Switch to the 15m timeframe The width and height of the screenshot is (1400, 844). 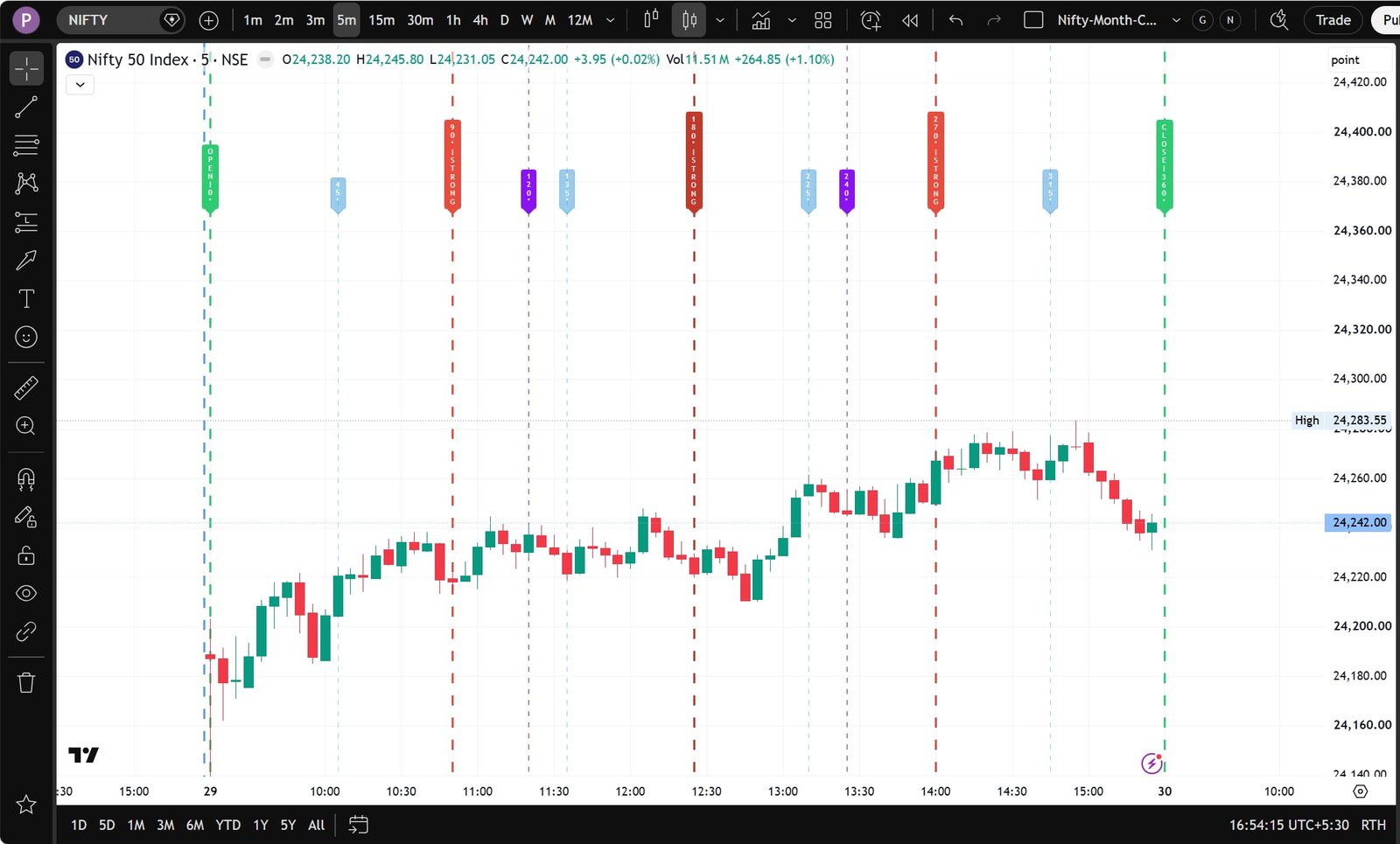pyautogui.click(x=381, y=20)
